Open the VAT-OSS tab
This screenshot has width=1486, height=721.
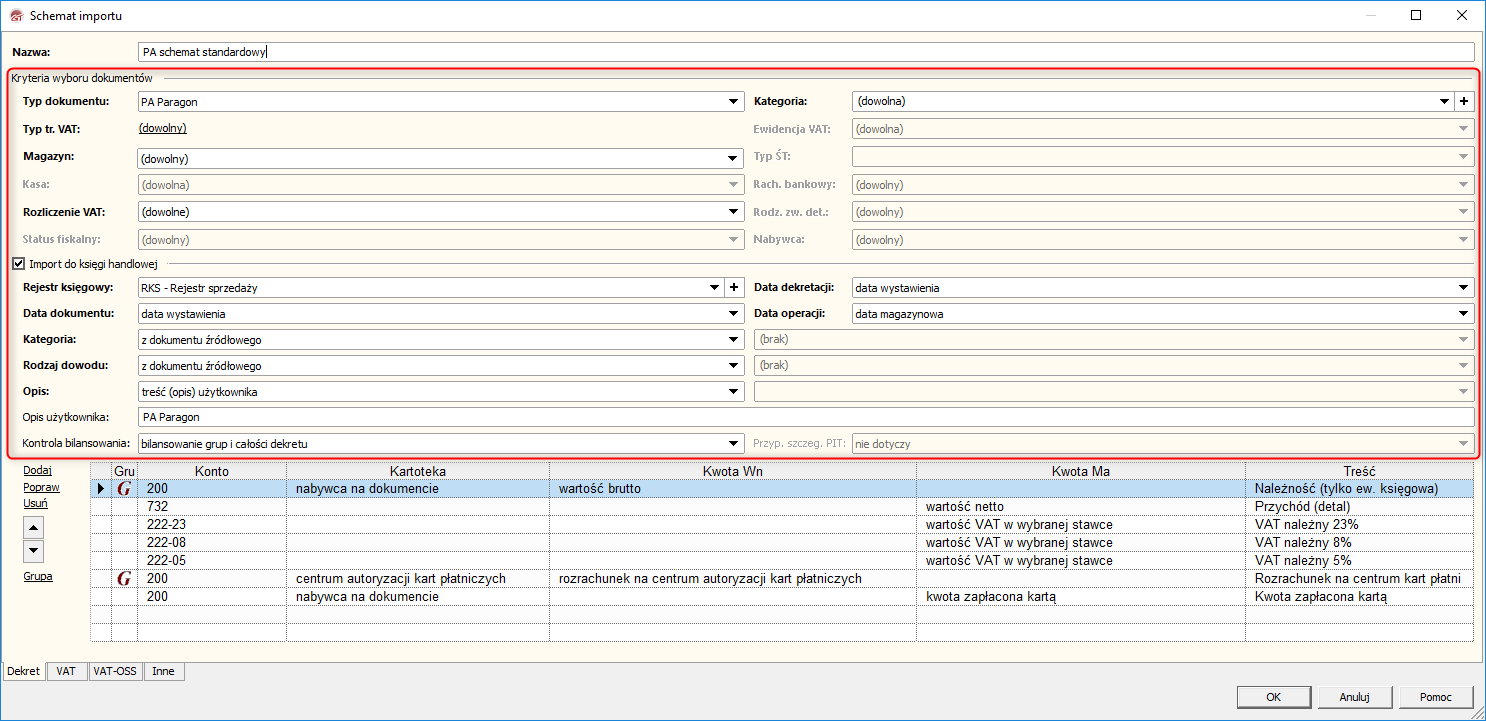[115, 671]
